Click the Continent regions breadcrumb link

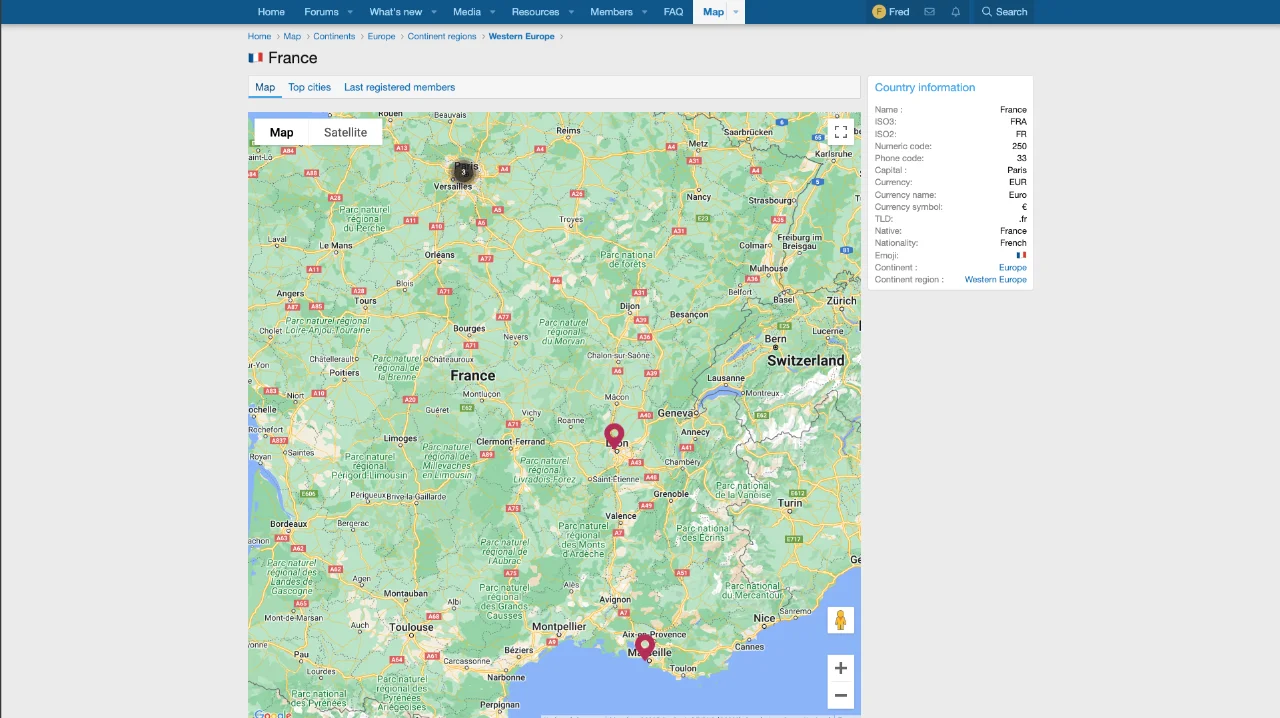442,36
